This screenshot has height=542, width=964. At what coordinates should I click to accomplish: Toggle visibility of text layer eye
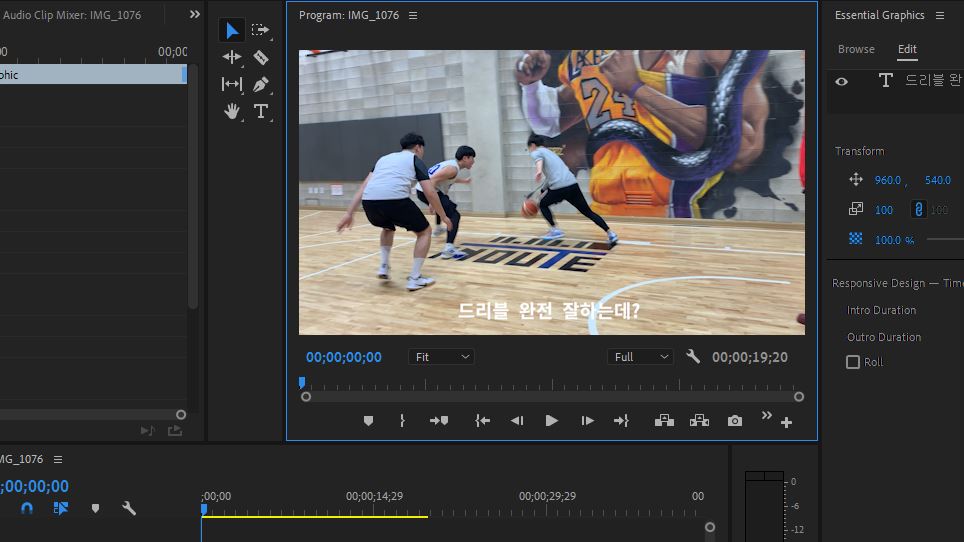pos(842,81)
